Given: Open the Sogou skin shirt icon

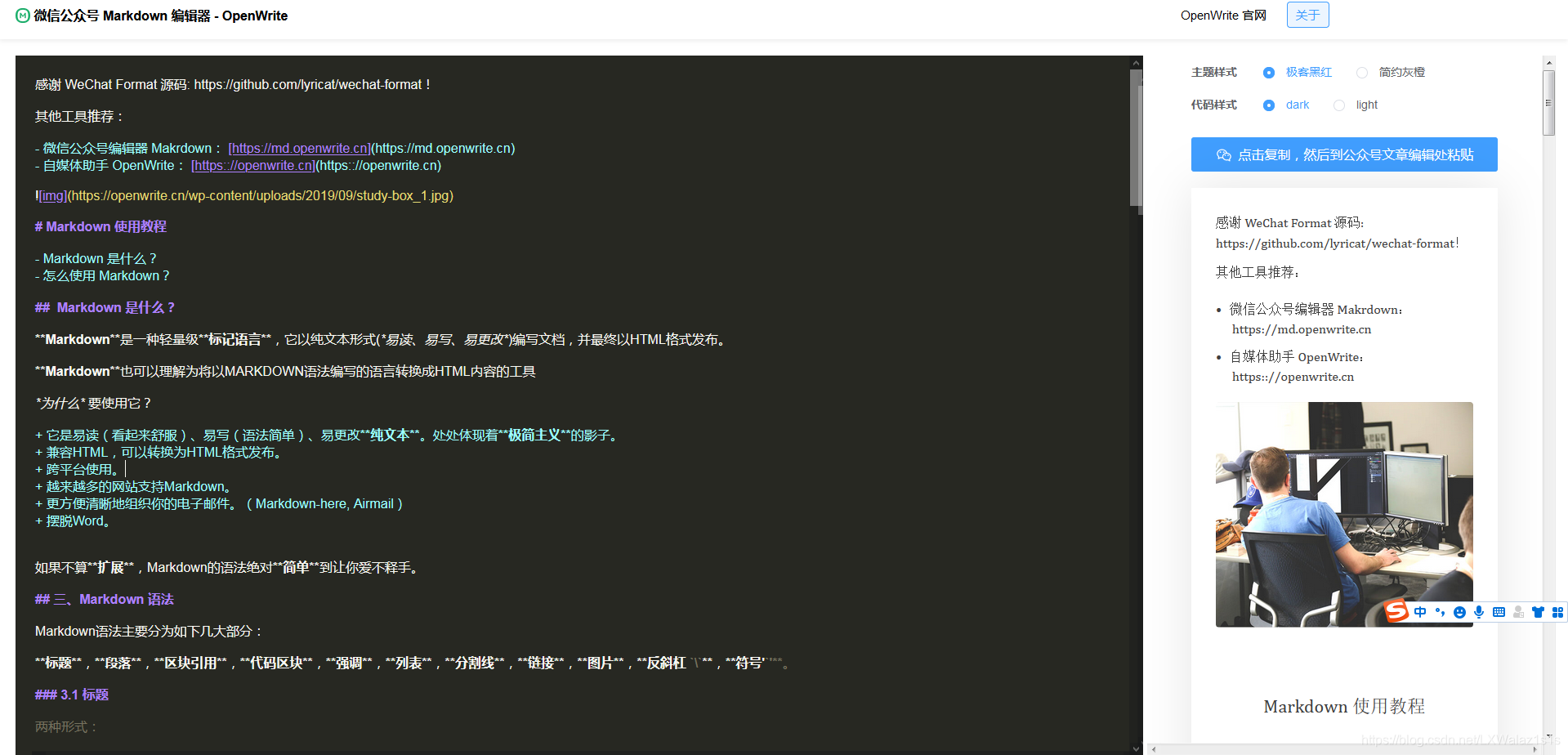Looking at the screenshot, I should click(1538, 612).
